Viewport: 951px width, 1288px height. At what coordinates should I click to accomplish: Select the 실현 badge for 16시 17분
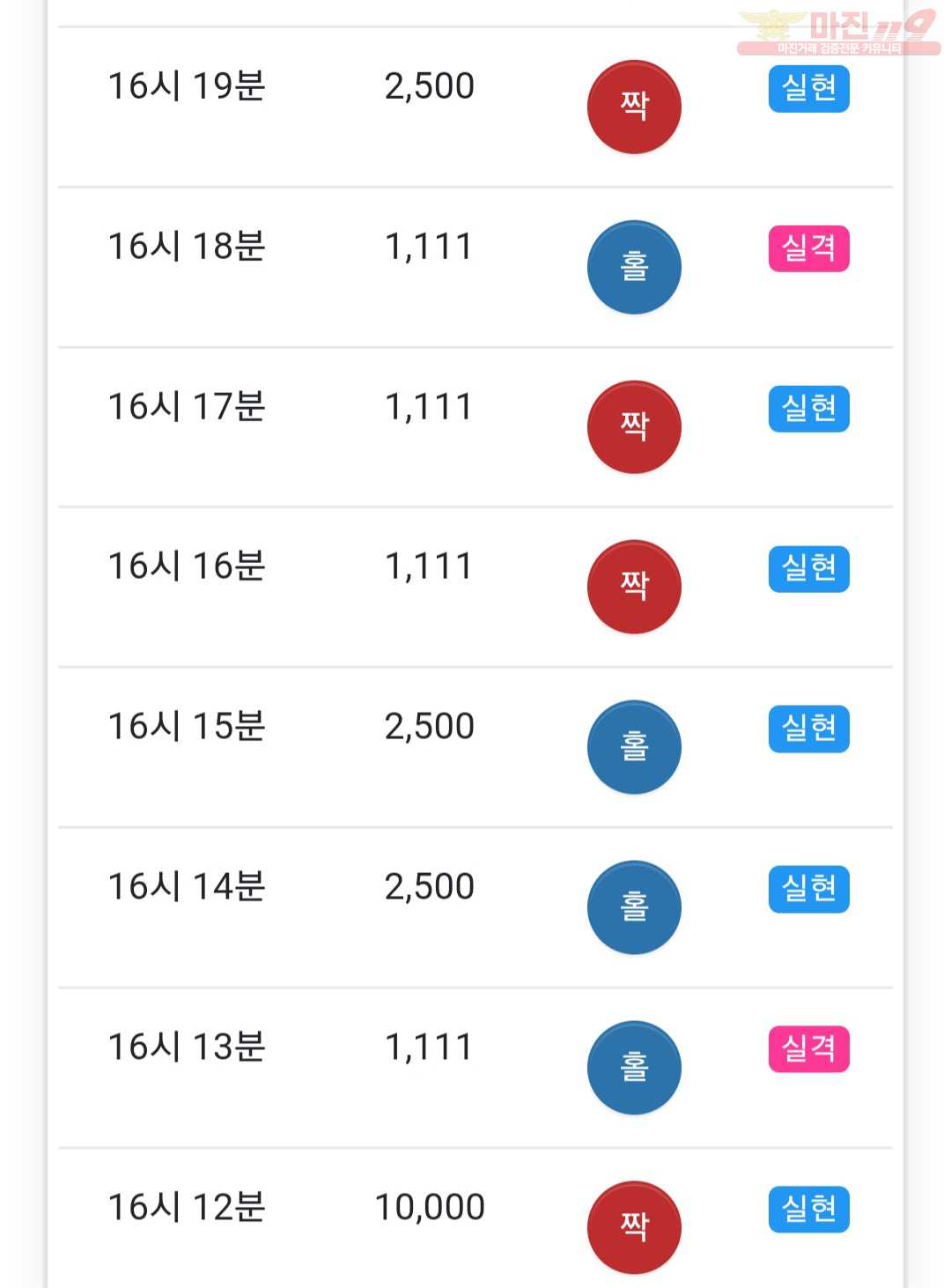pyautogui.click(x=809, y=409)
